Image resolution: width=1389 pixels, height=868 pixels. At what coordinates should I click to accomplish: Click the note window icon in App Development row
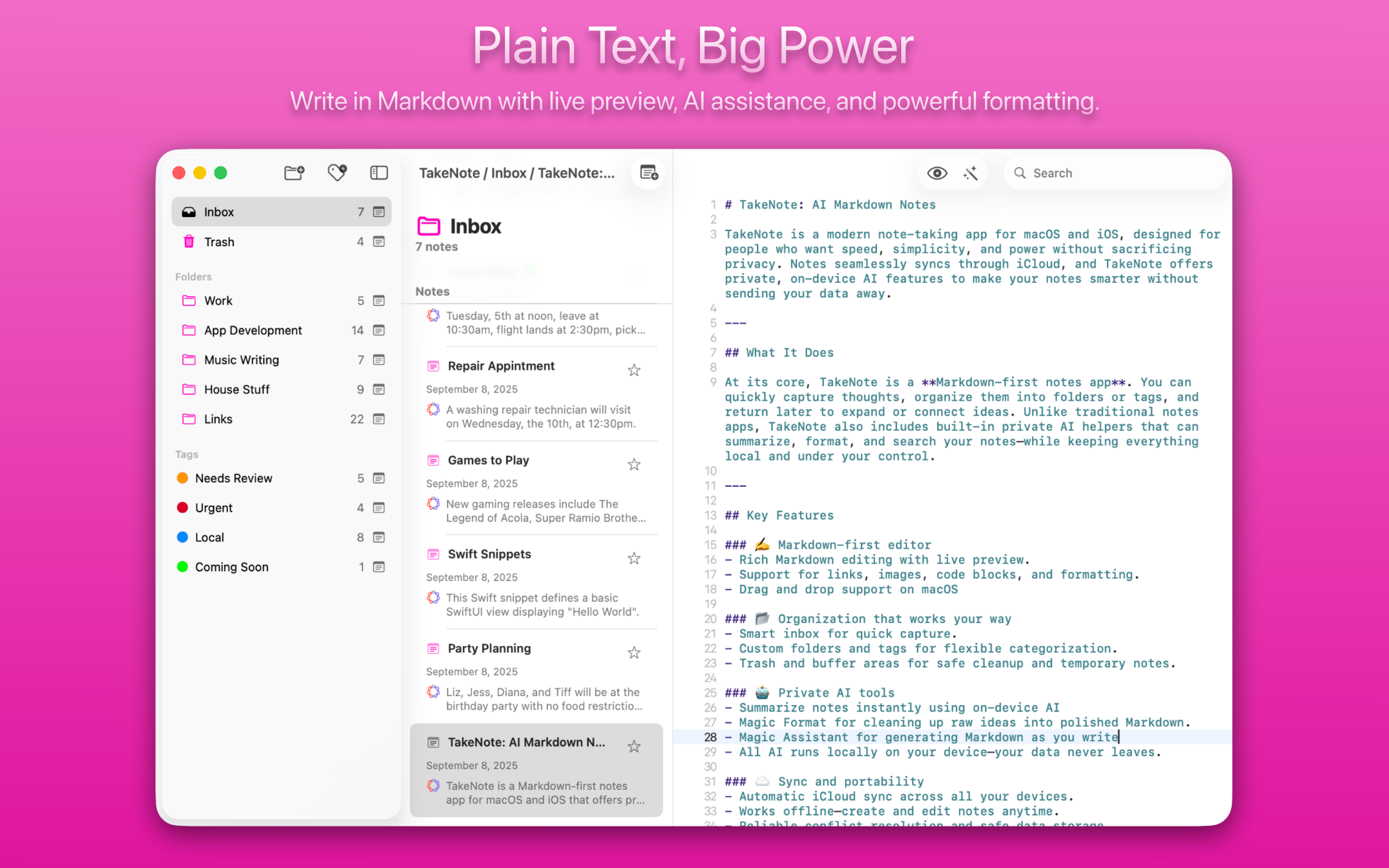click(x=379, y=330)
